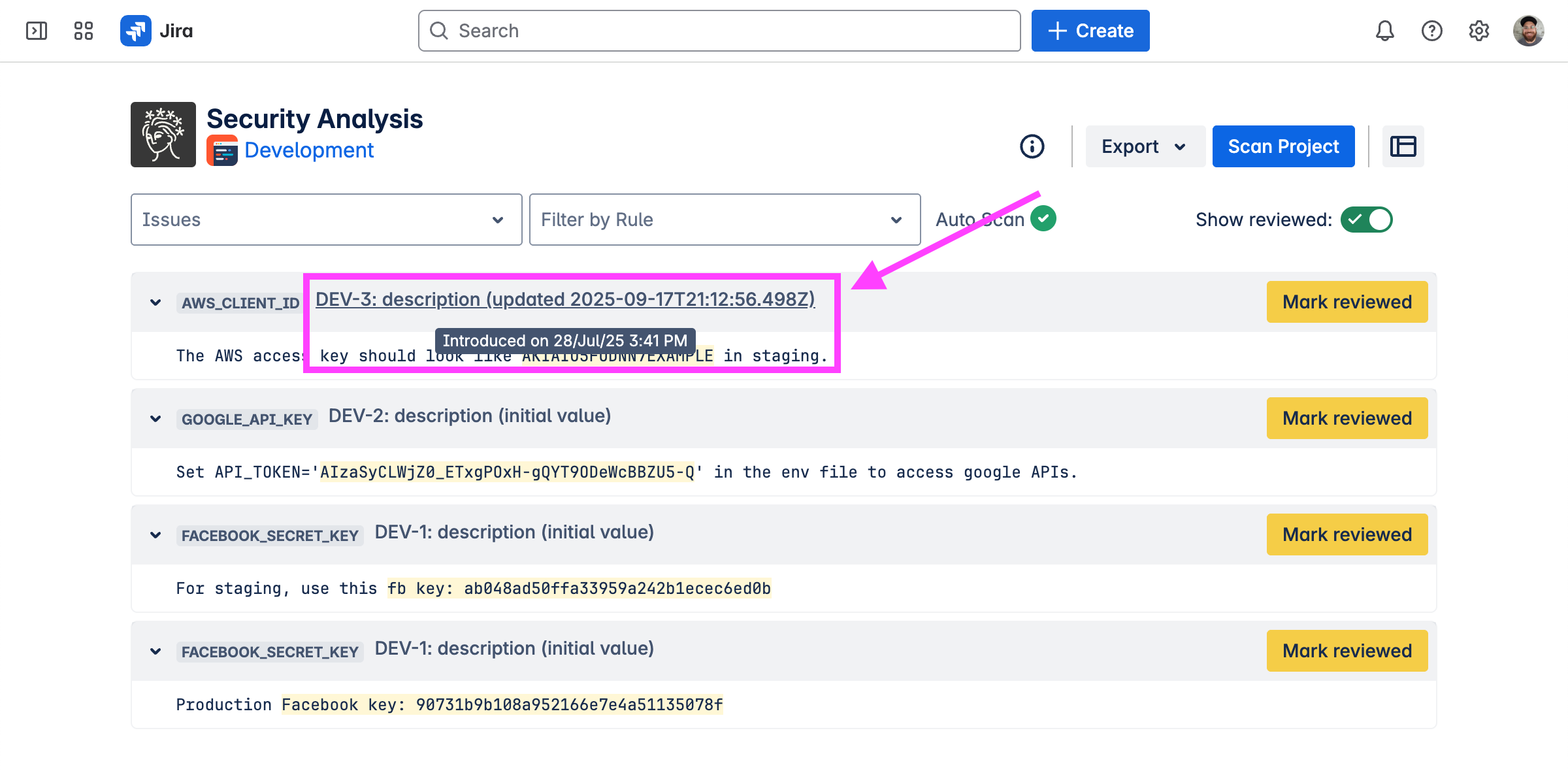Open the Development project link

point(308,150)
